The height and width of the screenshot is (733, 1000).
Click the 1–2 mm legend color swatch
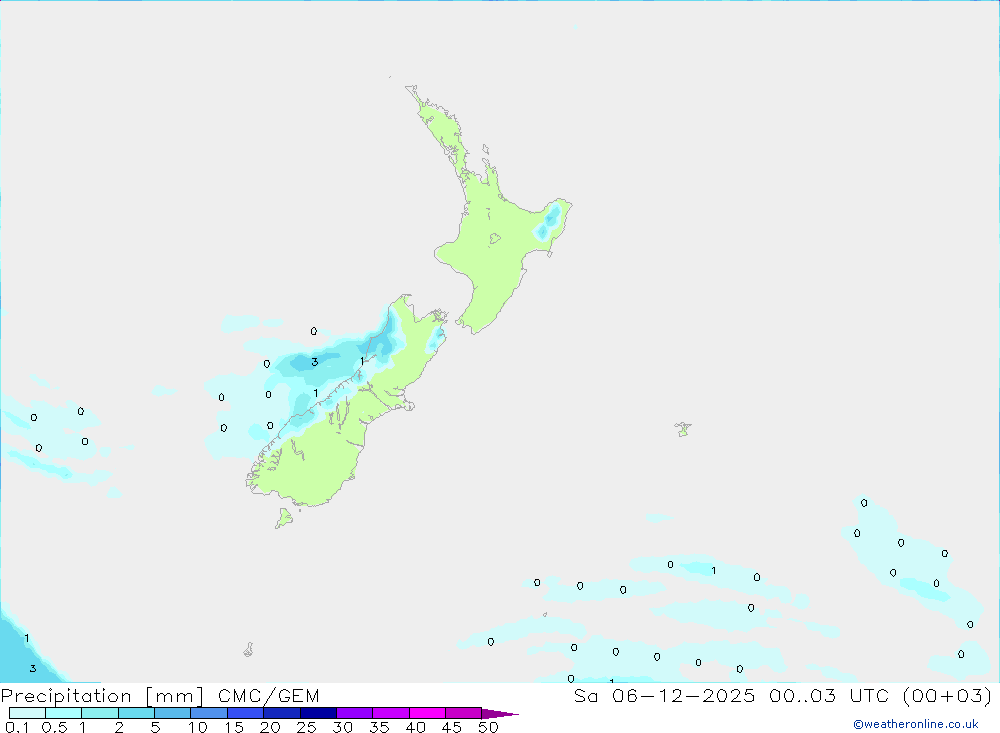tap(100, 713)
